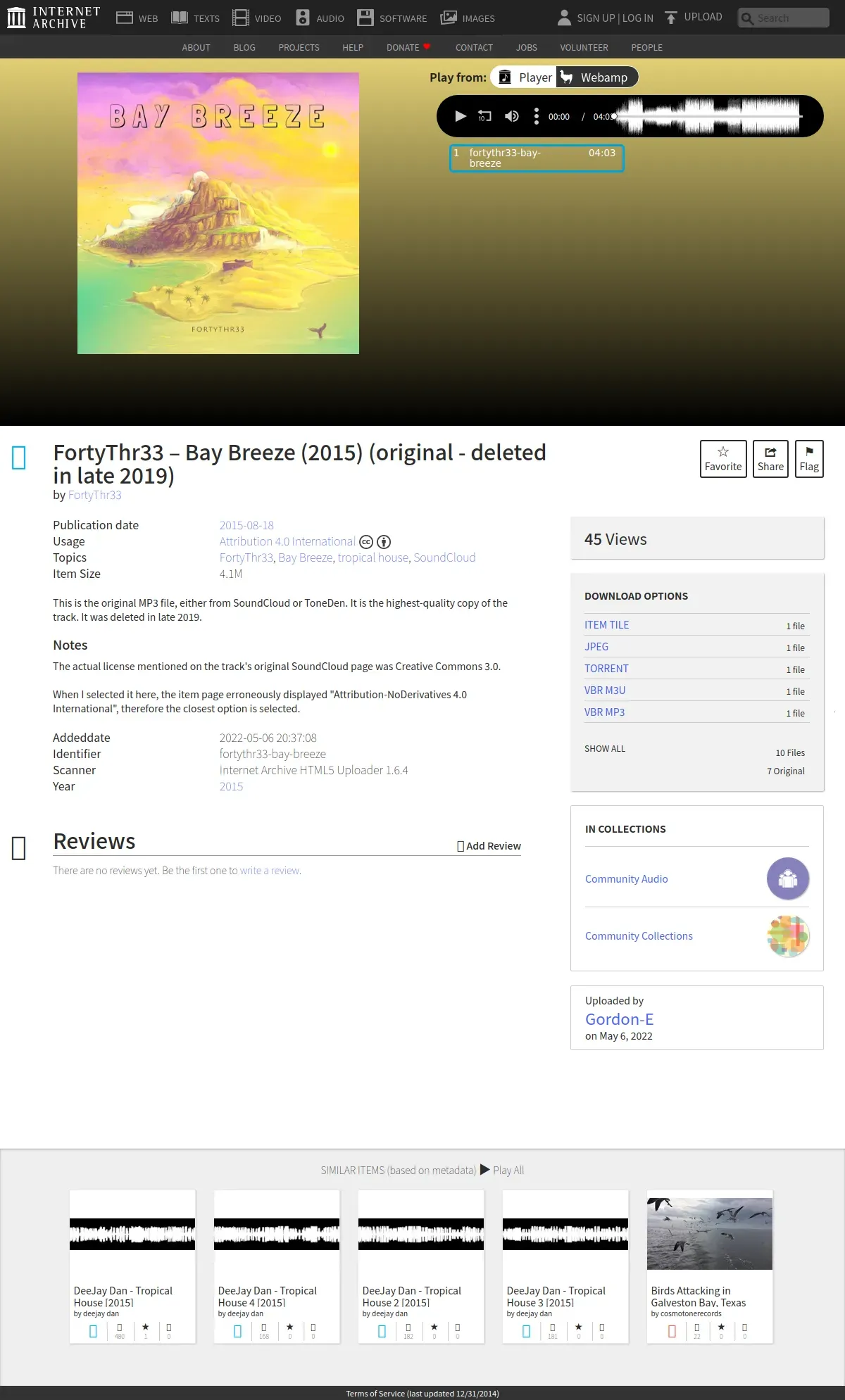The height and width of the screenshot is (1400, 845).
Task: Open DeeJay Dan Tropical House 3 card
Action: pos(565,1267)
